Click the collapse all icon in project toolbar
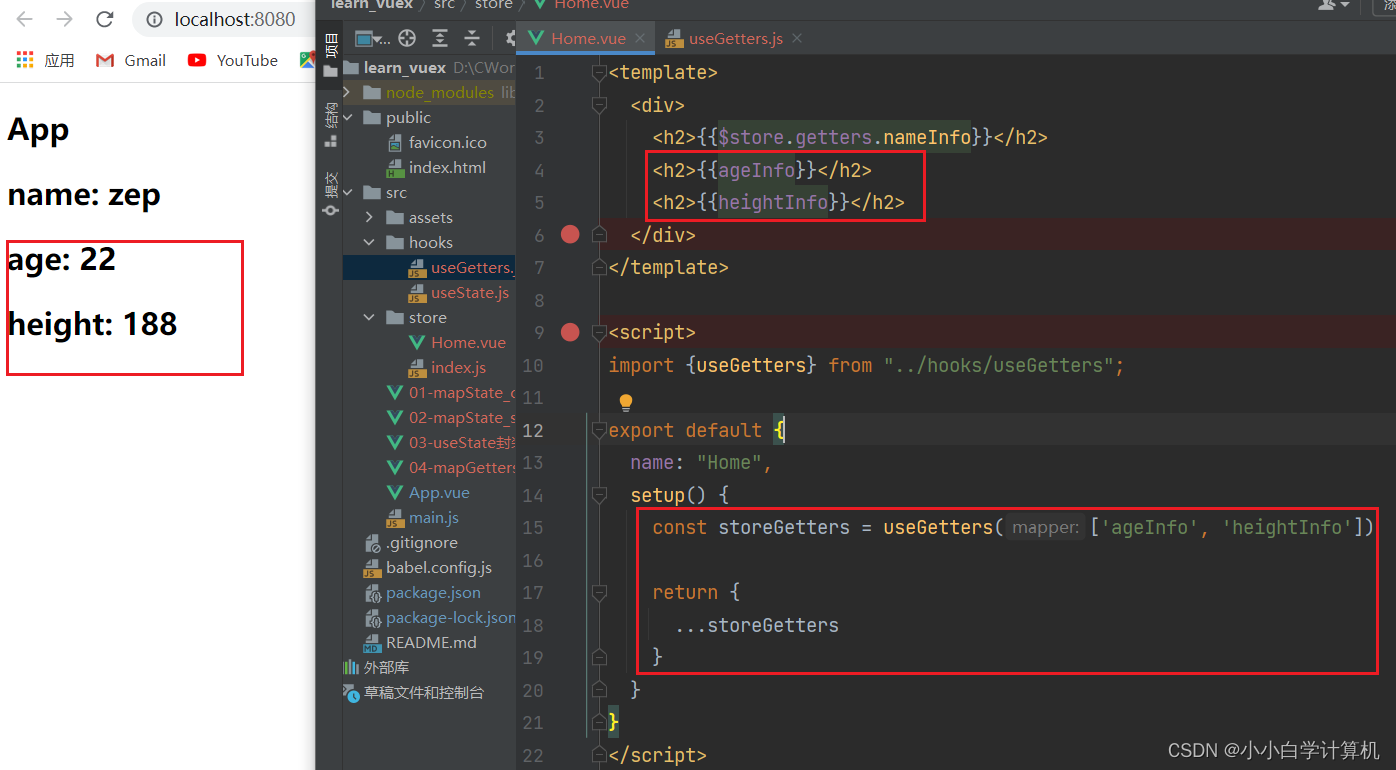Screen dimensions: 1396x770 [472, 39]
